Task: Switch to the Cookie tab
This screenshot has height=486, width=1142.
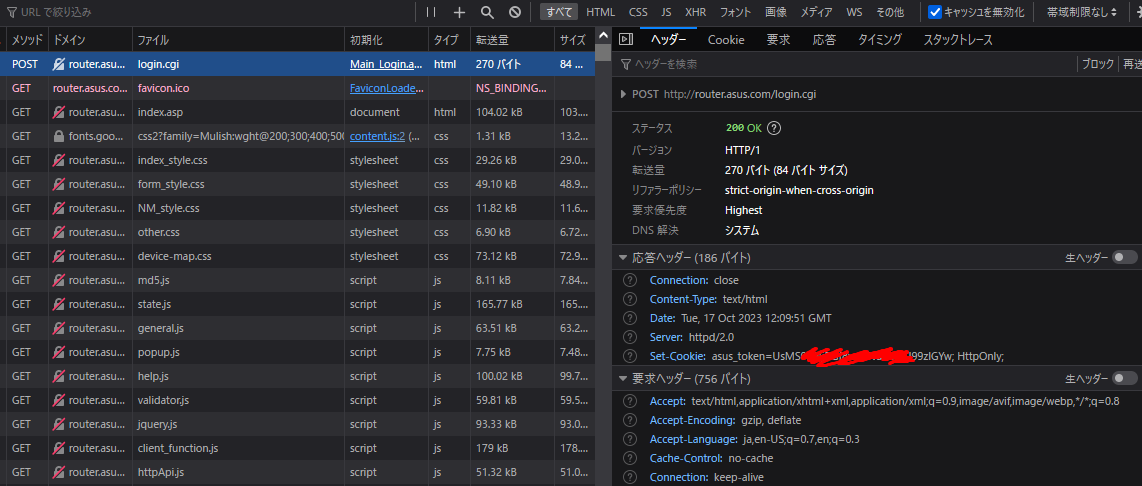Action: coord(726,39)
